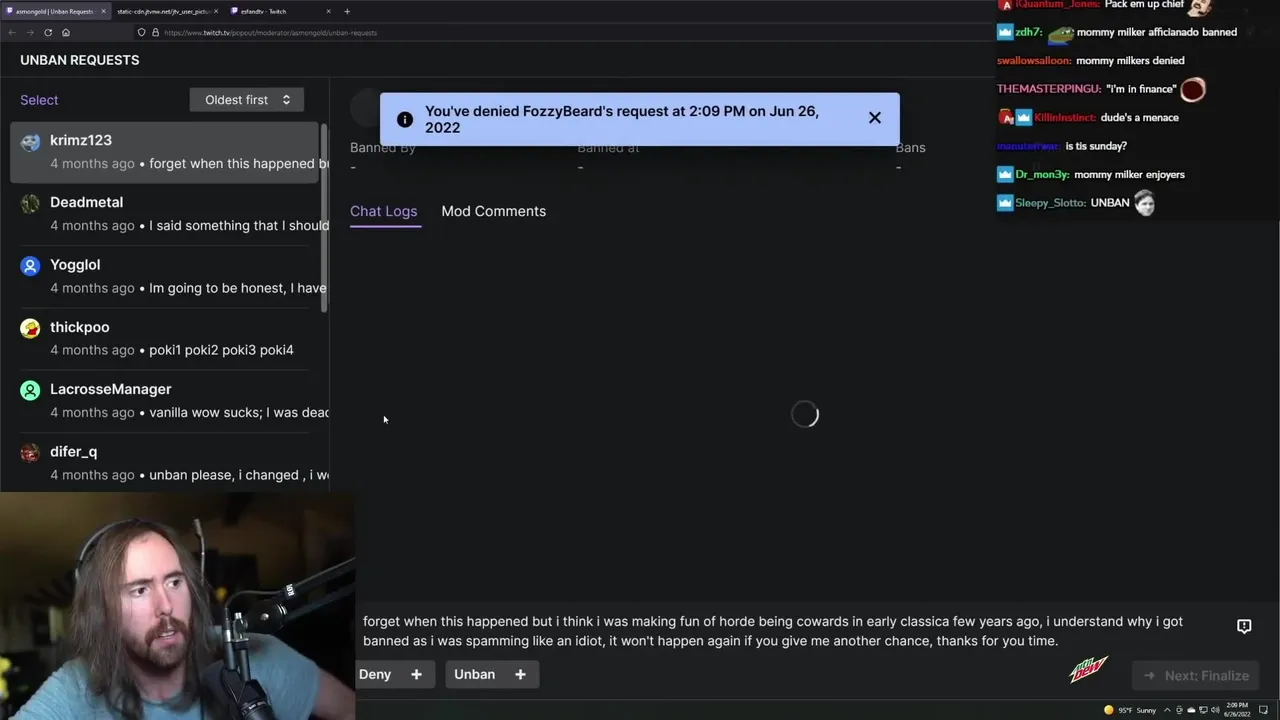Click the padlock site security icon
This screenshot has height=720, width=1280.
[x=154, y=32]
